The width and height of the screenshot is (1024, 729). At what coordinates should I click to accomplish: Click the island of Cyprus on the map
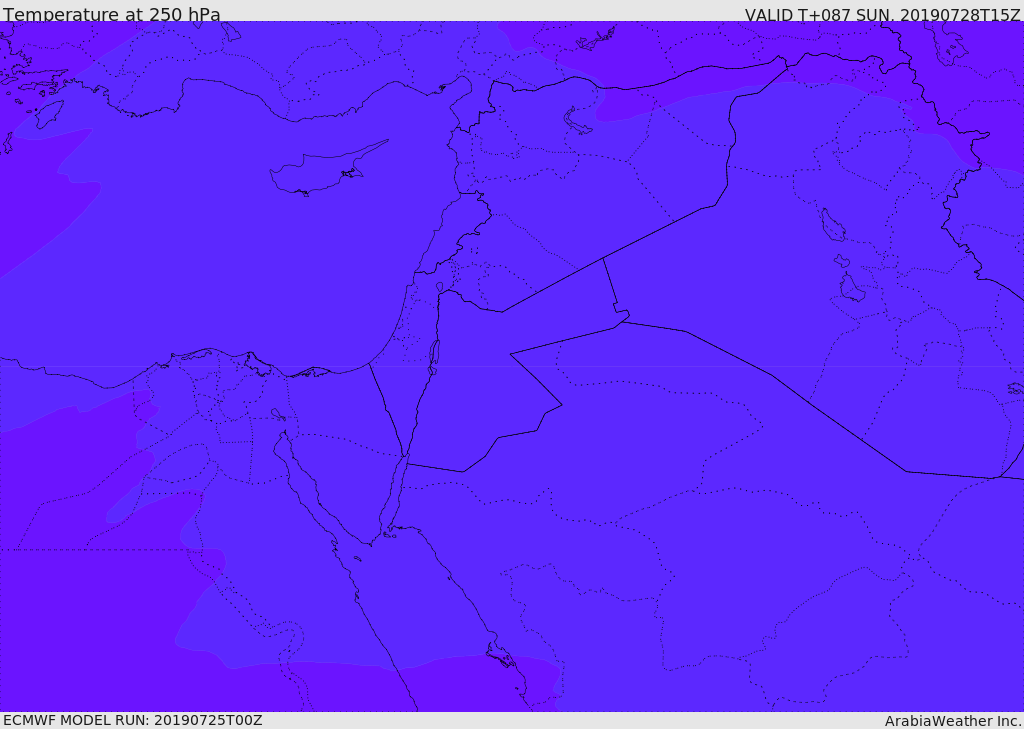[323, 171]
